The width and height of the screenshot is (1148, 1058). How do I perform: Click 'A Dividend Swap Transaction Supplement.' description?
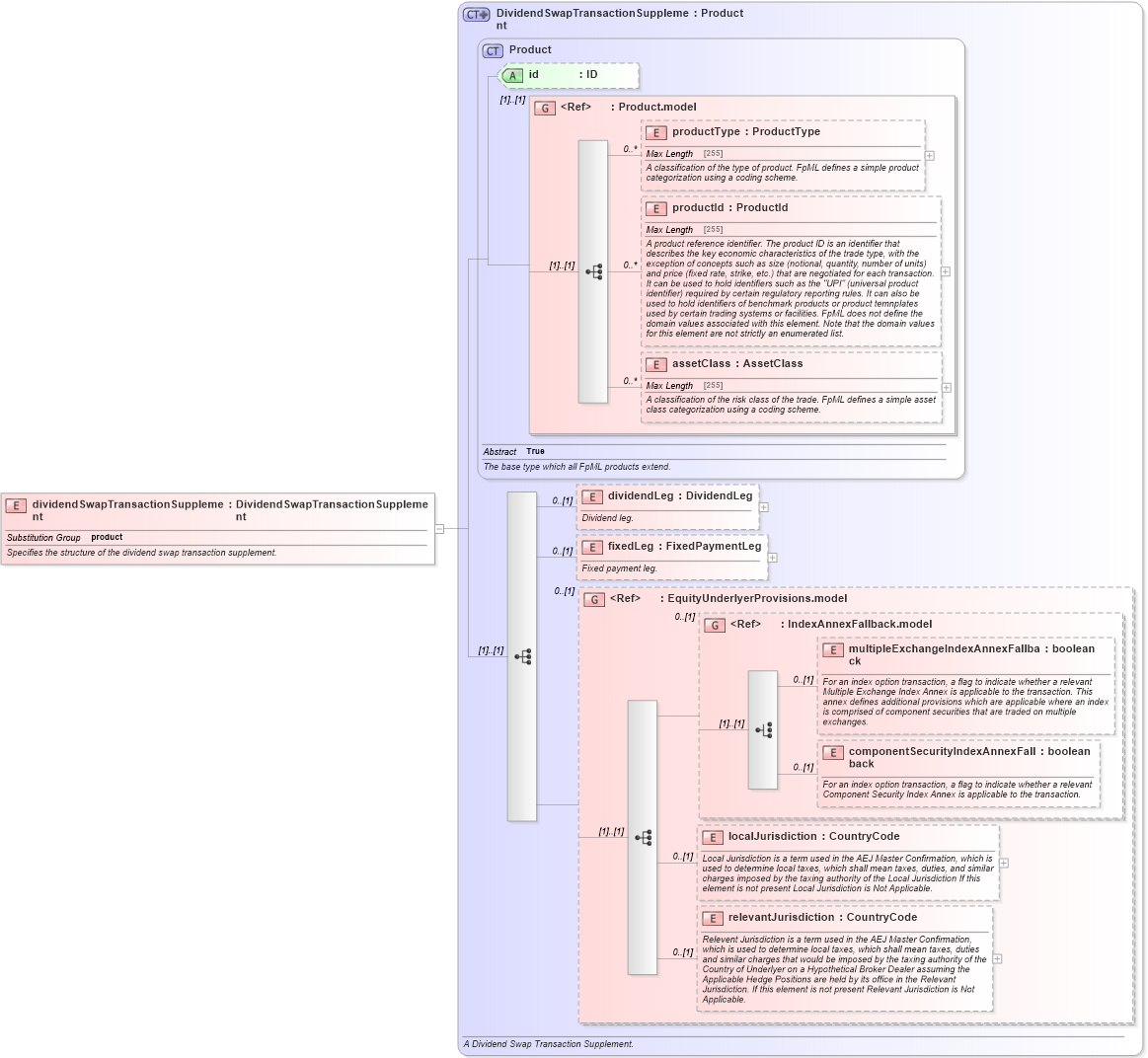pyautogui.click(x=549, y=1045)
